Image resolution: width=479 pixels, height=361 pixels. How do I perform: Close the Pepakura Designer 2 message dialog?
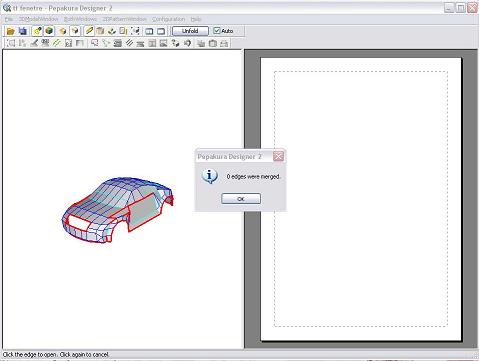click(x=278, y=156)
